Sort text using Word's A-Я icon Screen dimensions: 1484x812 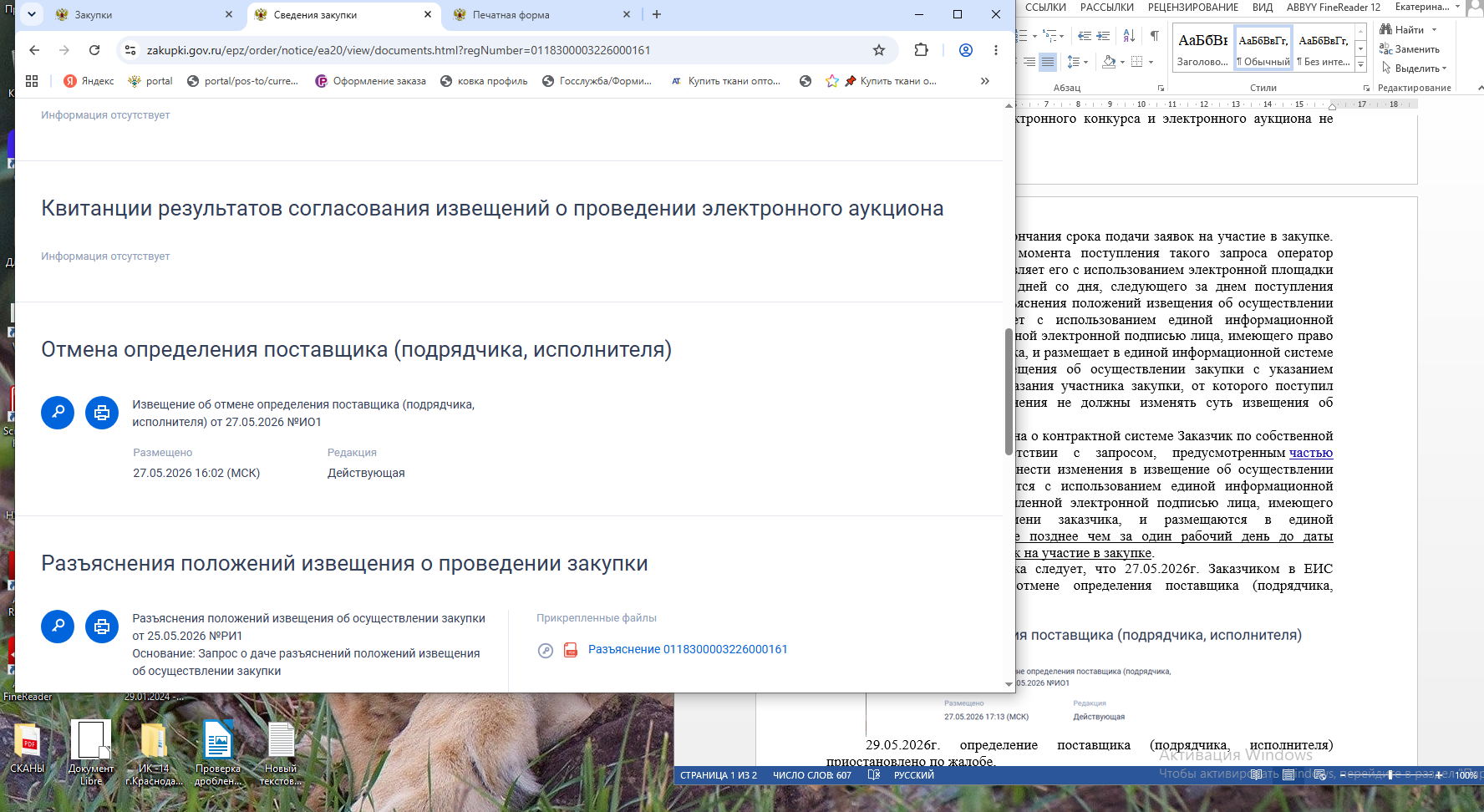click(1129, 36)
